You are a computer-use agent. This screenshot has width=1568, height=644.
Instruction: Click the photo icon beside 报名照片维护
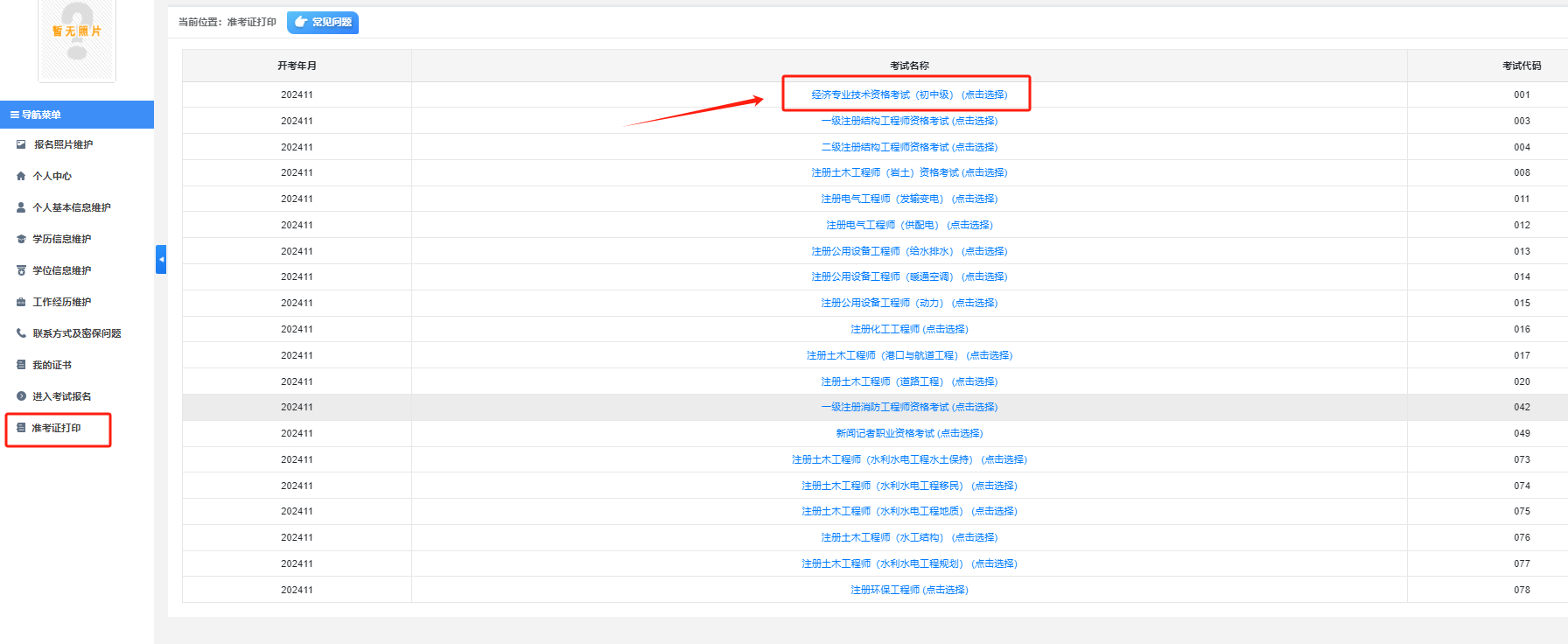[21, 144]
